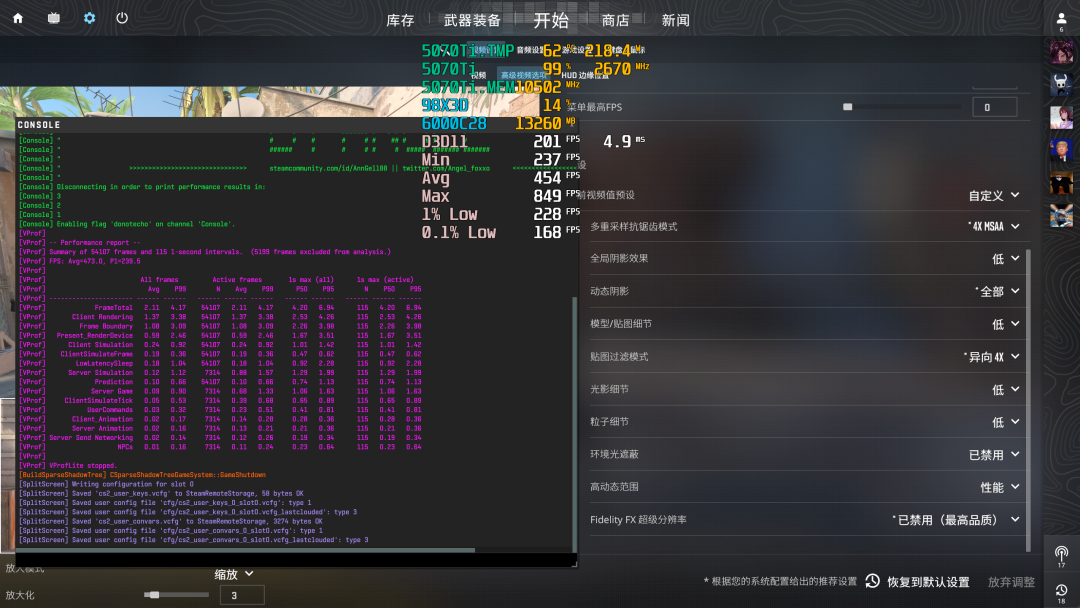The image size is (1080, 608).
Task: Go to the home screen icon
Action: coord(18,19)
